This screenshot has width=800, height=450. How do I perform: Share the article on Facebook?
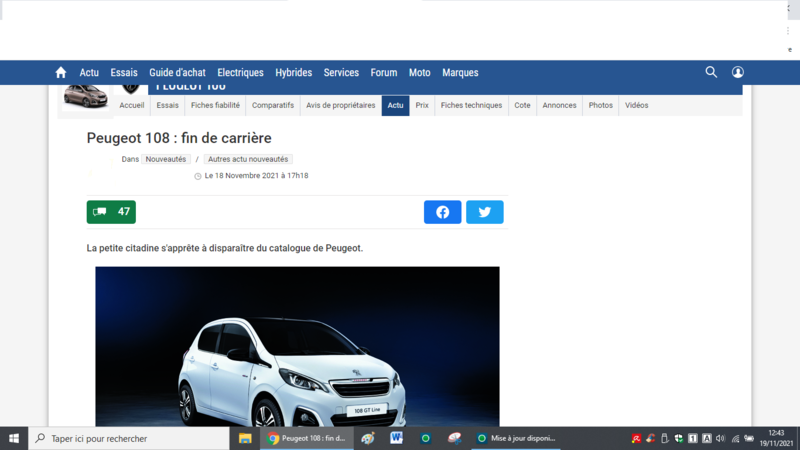click(x=442, y=212)
